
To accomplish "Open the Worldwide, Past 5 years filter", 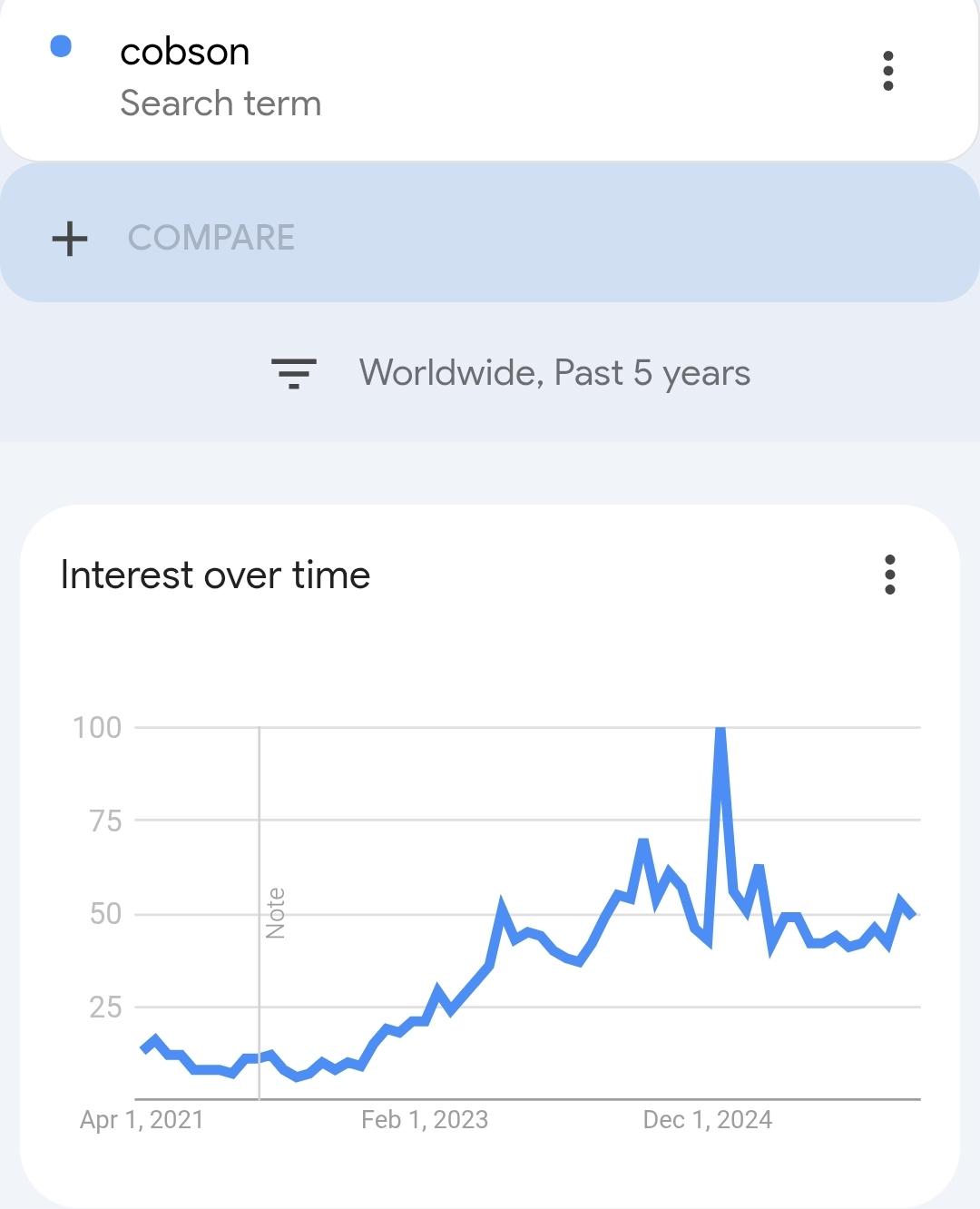I will [x=554, y=373].
